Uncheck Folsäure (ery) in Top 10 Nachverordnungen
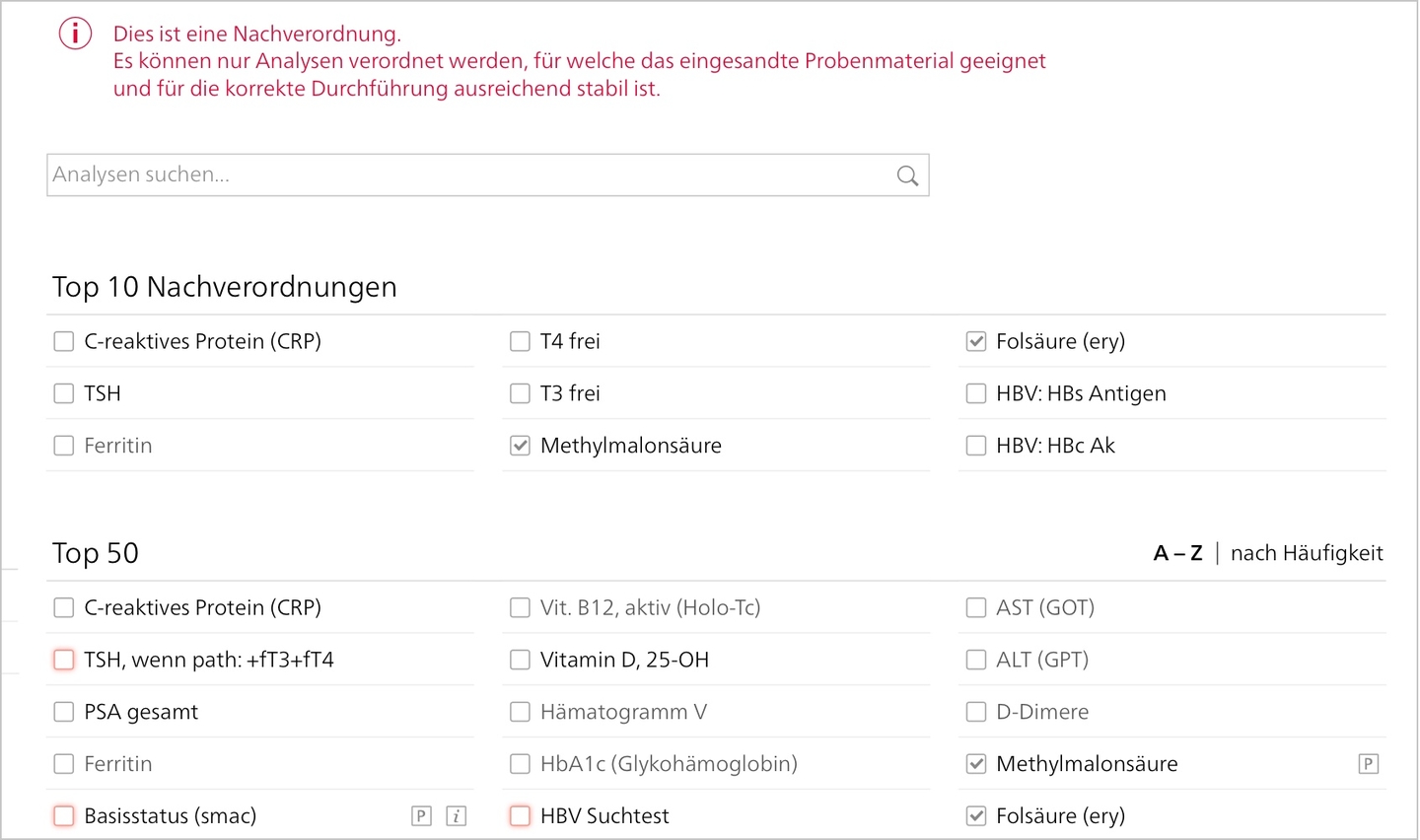Screen dimensions: 1420x840 click(x=976, y=341)
